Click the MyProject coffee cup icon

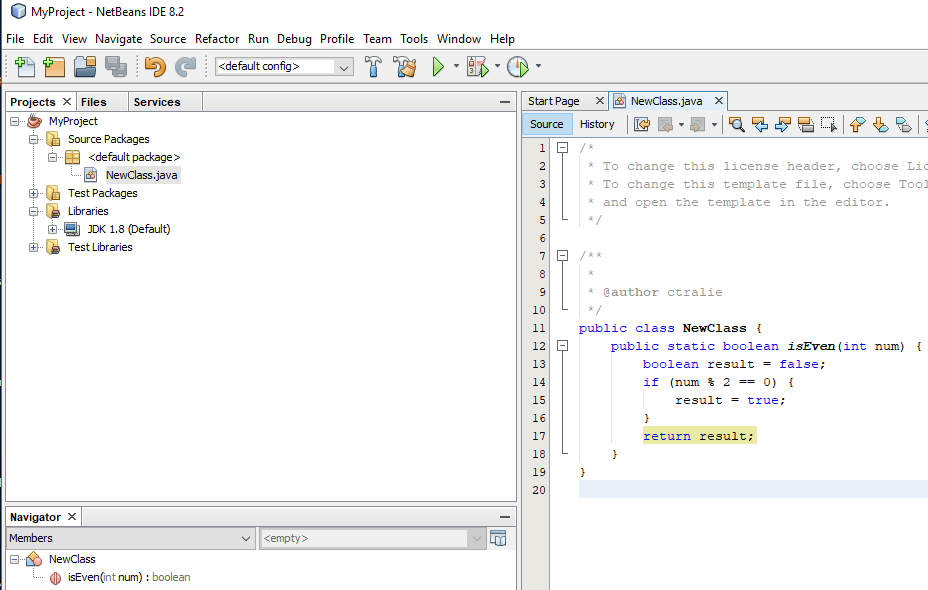tap(34, 121)
